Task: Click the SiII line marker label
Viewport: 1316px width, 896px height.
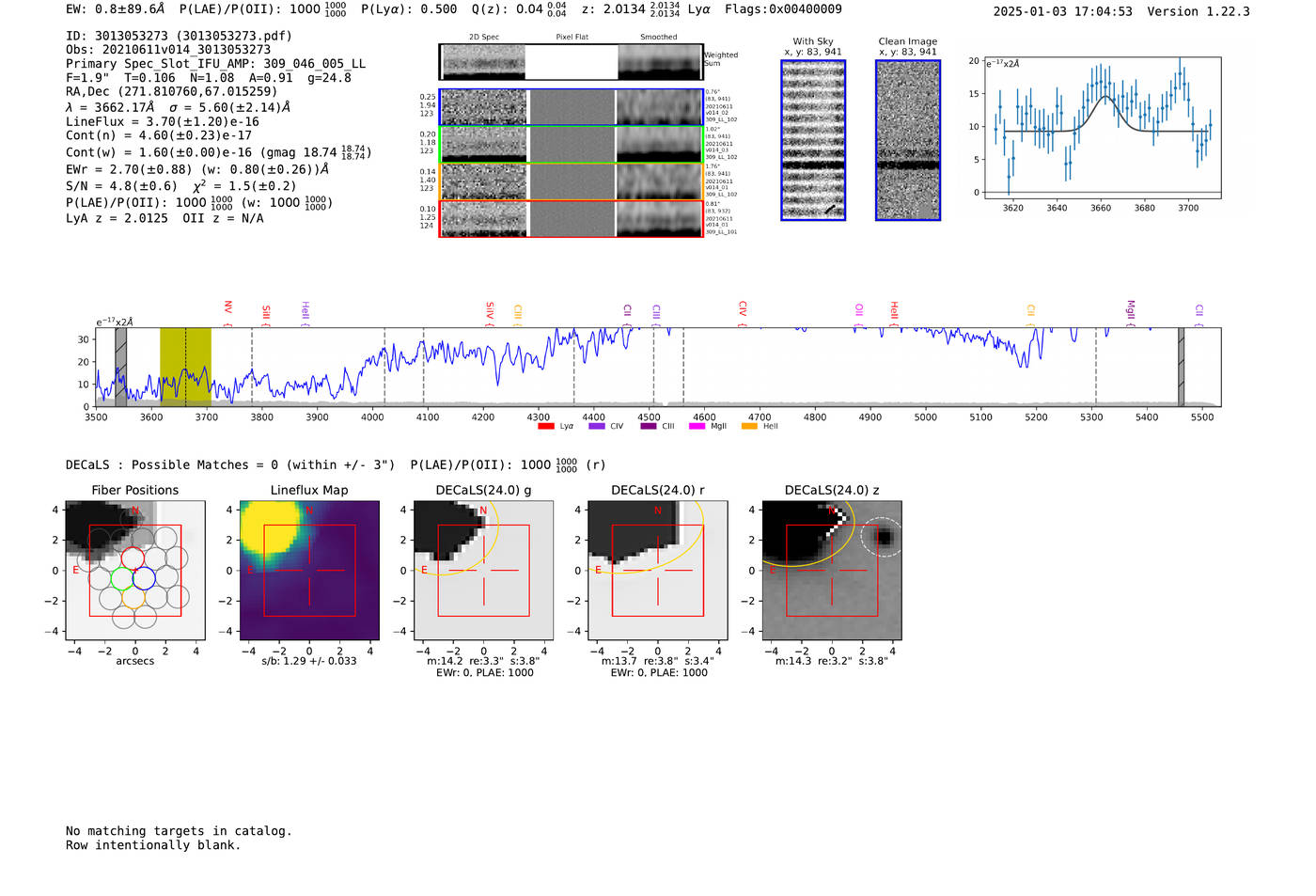Action: (266, 312)
